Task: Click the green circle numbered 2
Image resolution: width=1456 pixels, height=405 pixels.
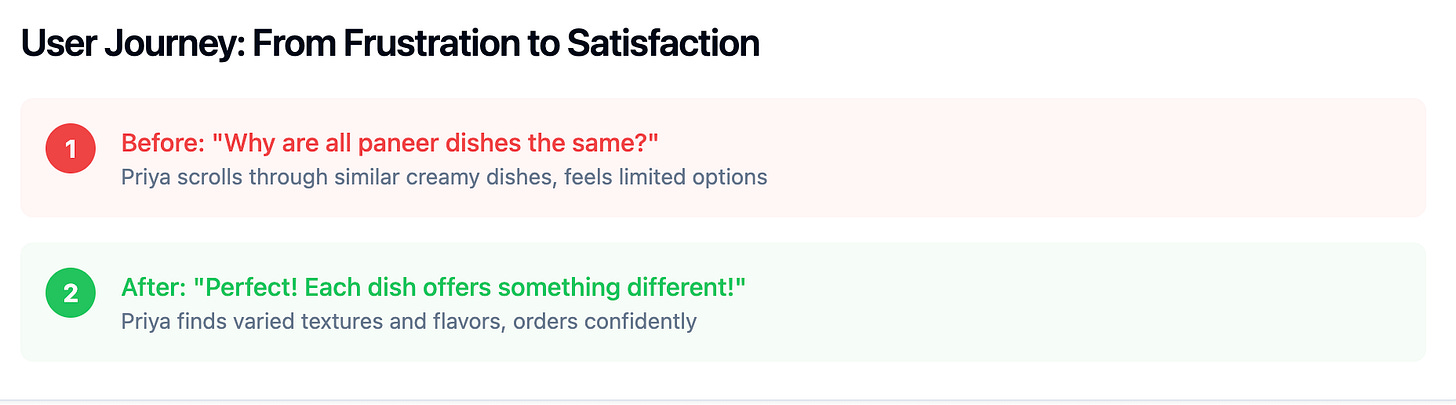Action: [70, 293]
